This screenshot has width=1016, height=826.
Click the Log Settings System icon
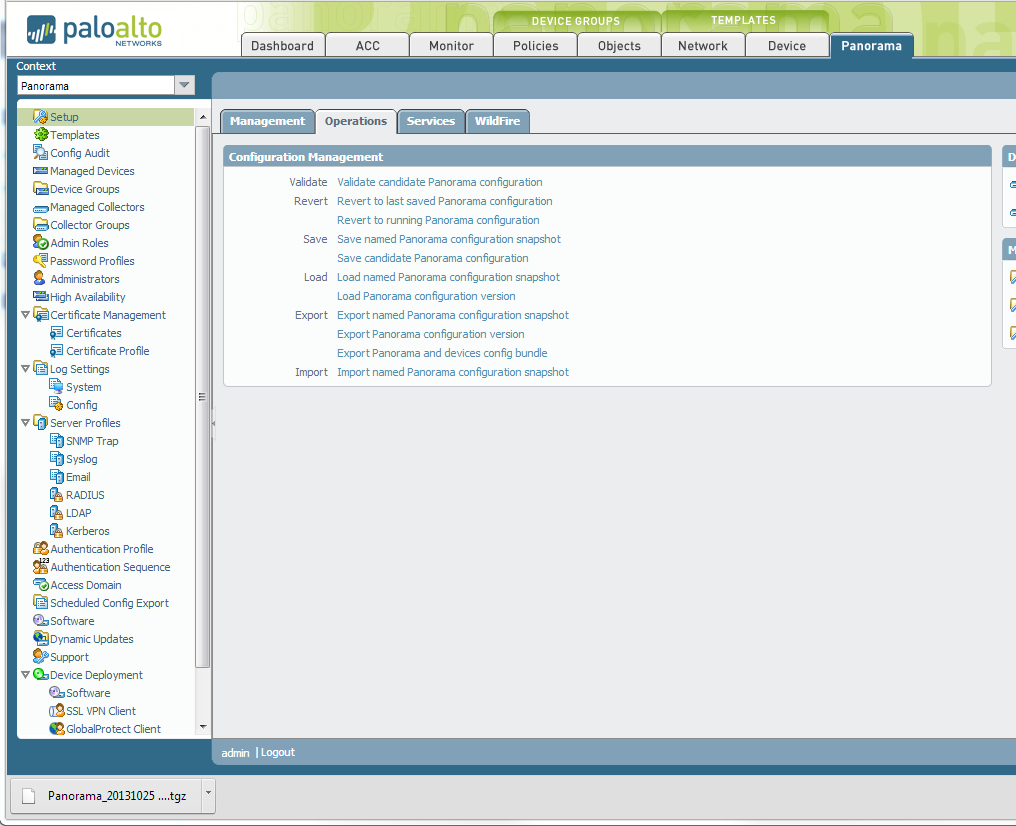(x=56, y=387)
